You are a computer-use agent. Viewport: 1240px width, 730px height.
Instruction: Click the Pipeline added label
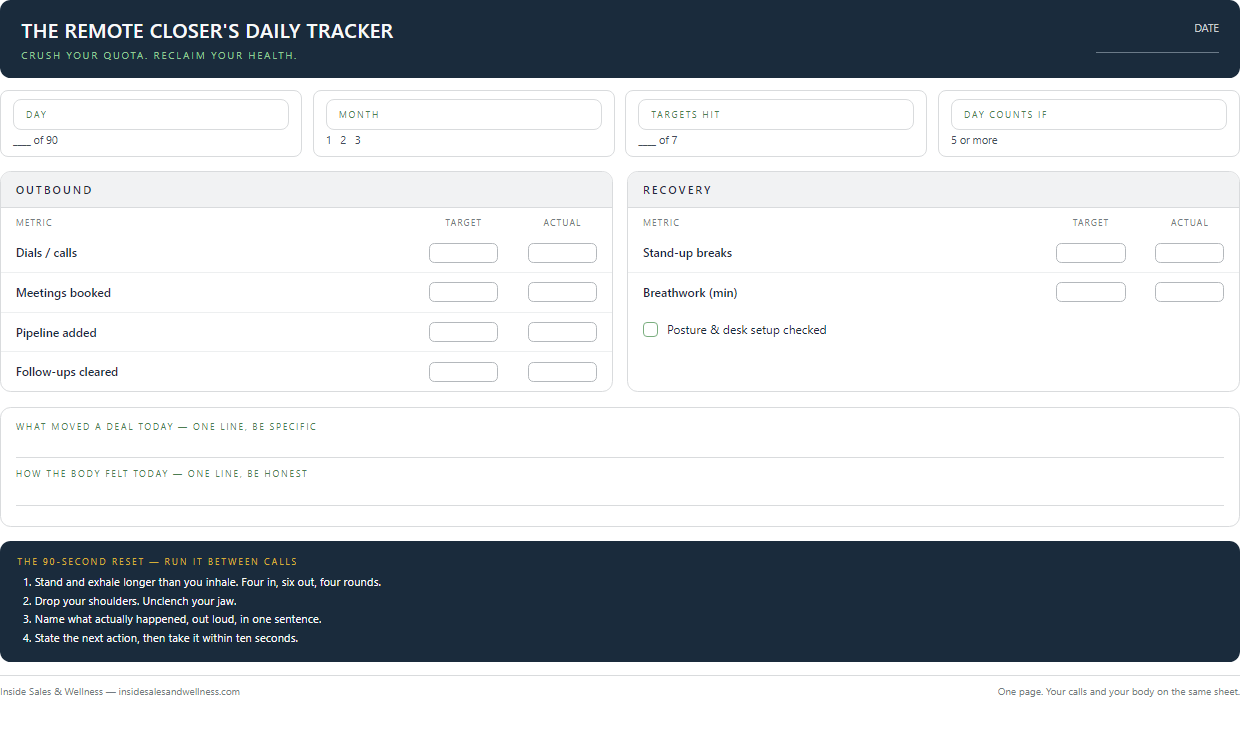[56, 332]
